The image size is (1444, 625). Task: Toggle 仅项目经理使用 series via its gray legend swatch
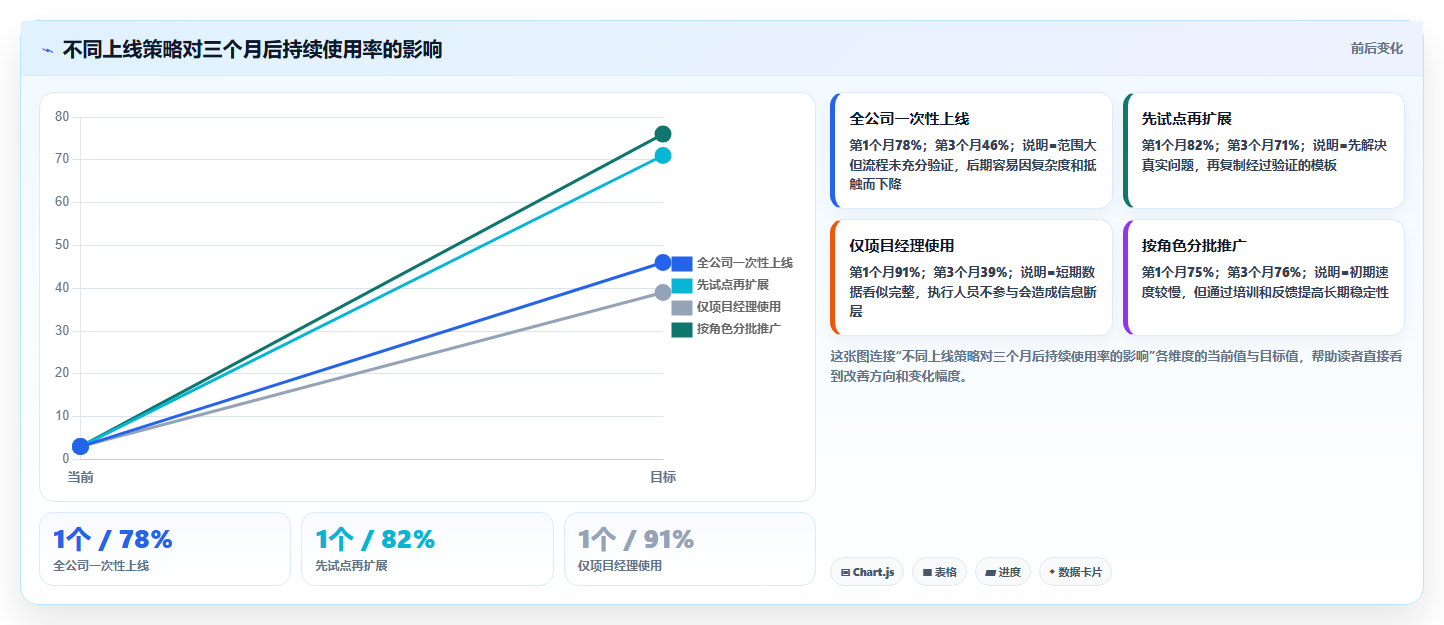coord(681,307)
